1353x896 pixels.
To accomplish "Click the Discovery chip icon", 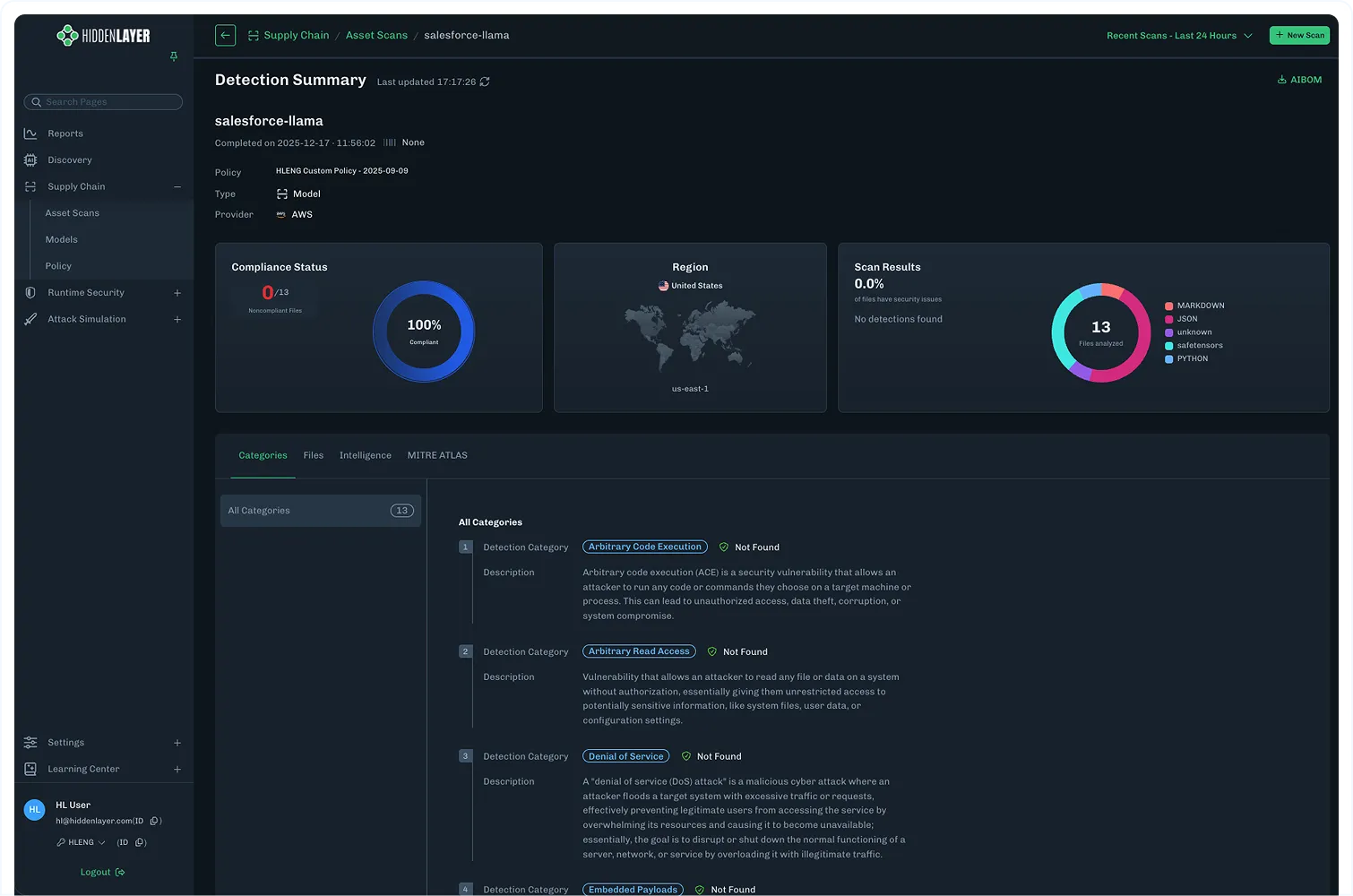I will point(30,160).
